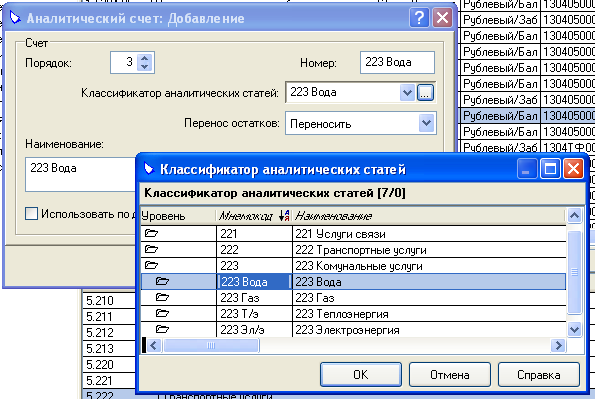Select row 223 Электроэнергия
The image size is (595, 399).
pos(353,330)
